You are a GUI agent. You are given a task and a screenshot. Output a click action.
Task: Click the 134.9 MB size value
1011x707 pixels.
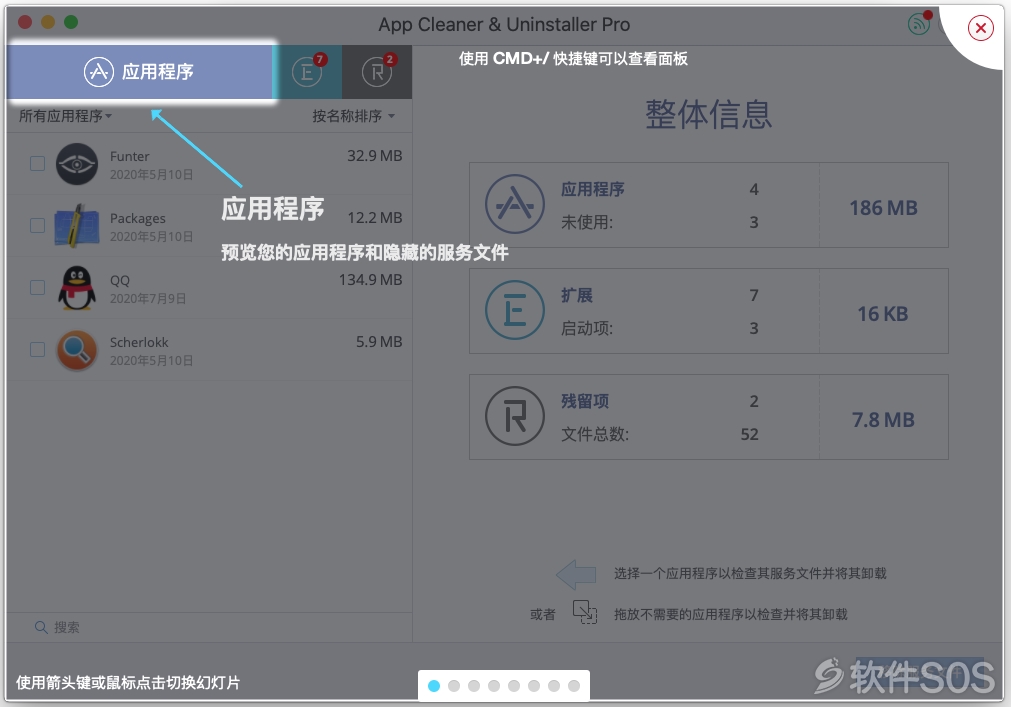tap(371, 280)
